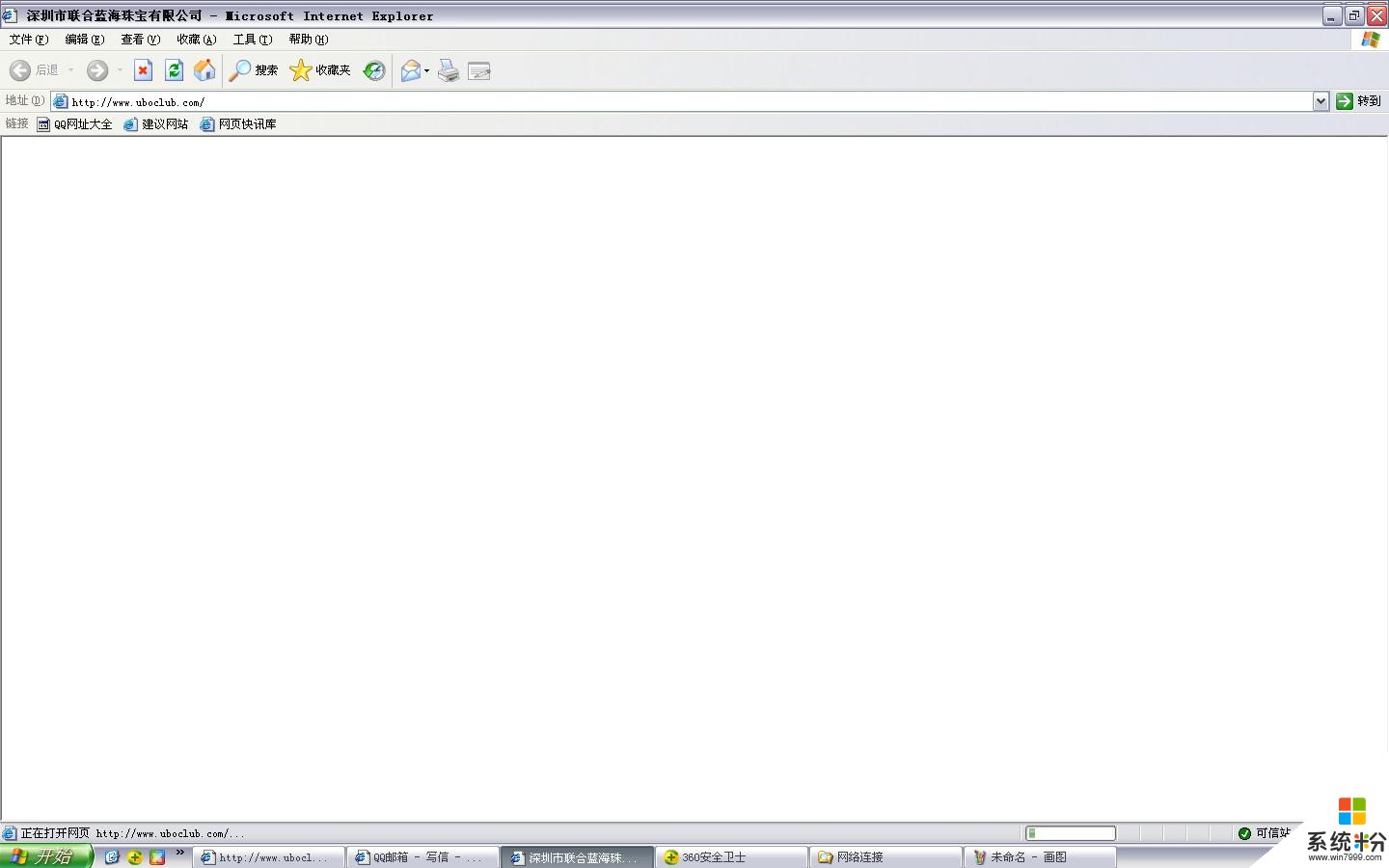Open the 工具(T) menu
This screenshot has height=868, width=1389.
[252, 40]
